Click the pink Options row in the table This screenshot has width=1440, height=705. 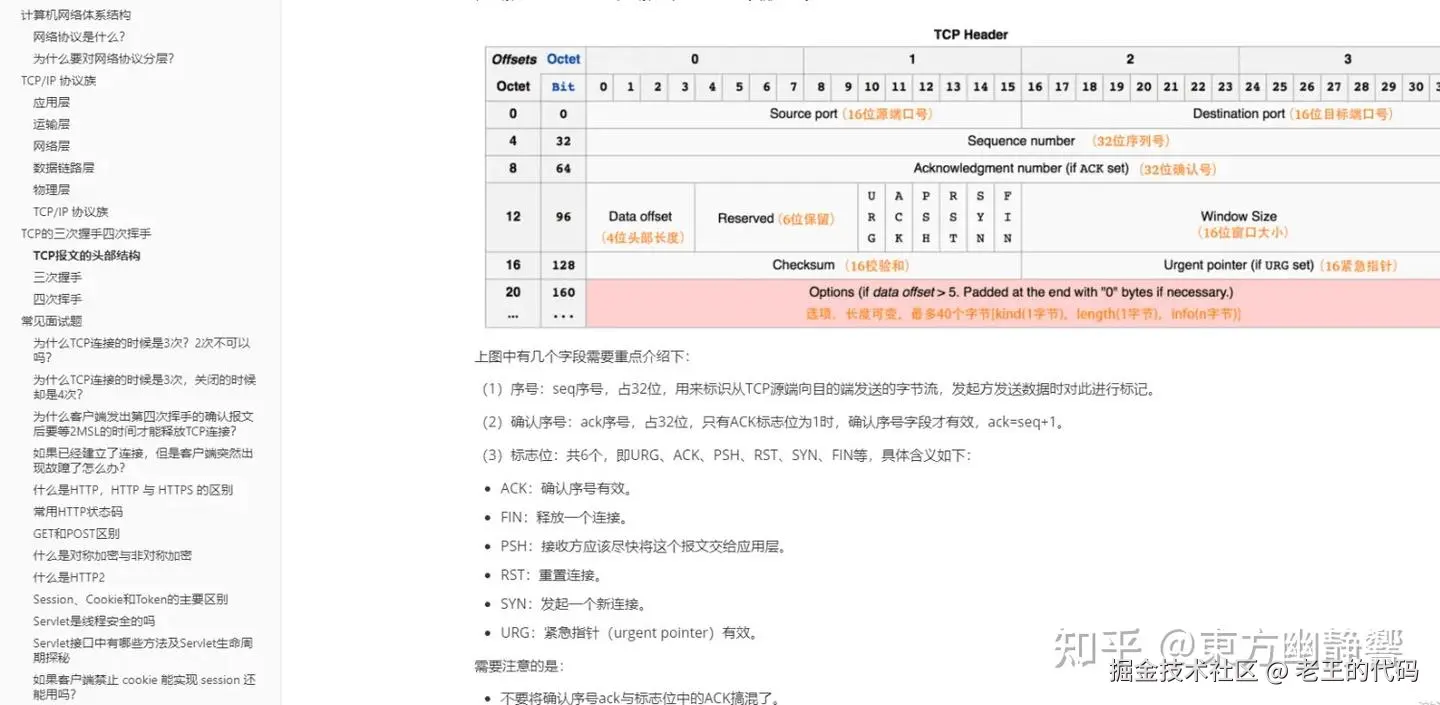point(1012,303)
